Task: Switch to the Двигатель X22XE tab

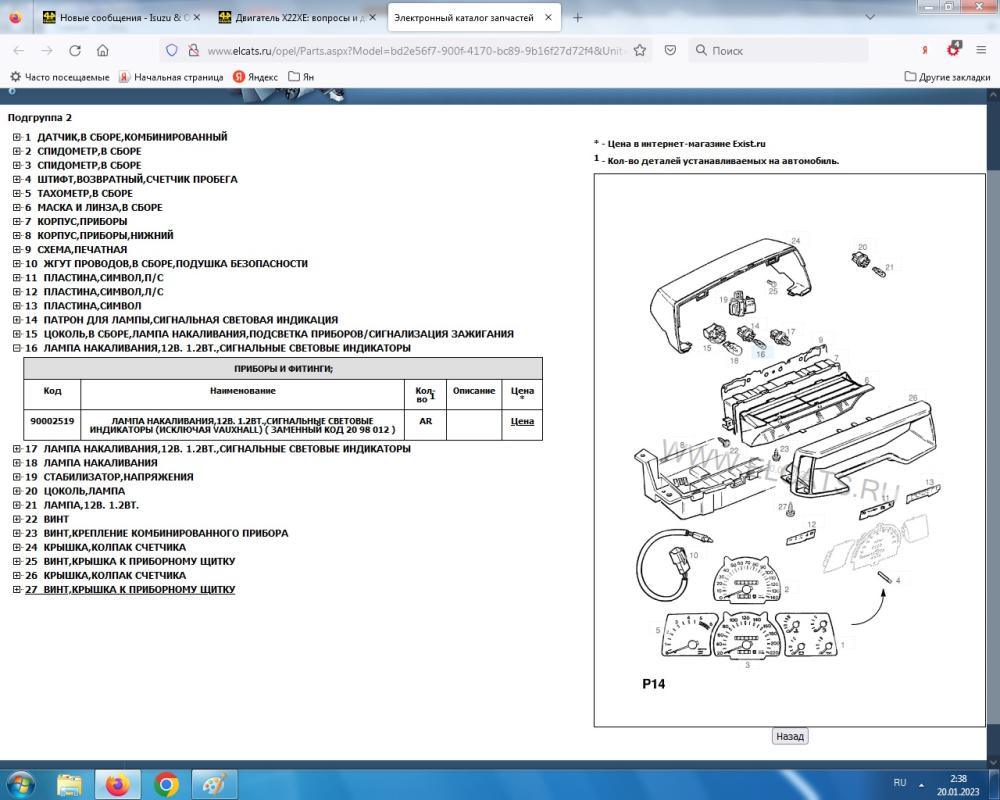Action: point(297,18)
